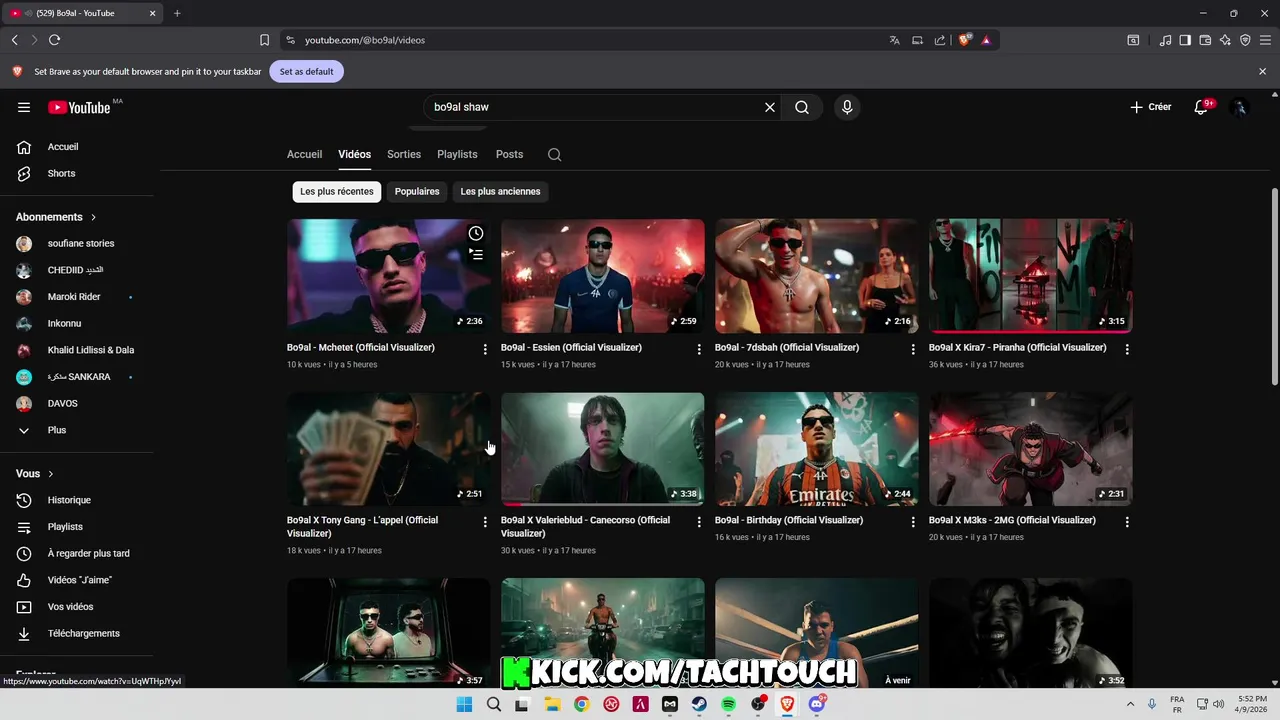
Task: Open the account avatar menu
Action: 1240,107
